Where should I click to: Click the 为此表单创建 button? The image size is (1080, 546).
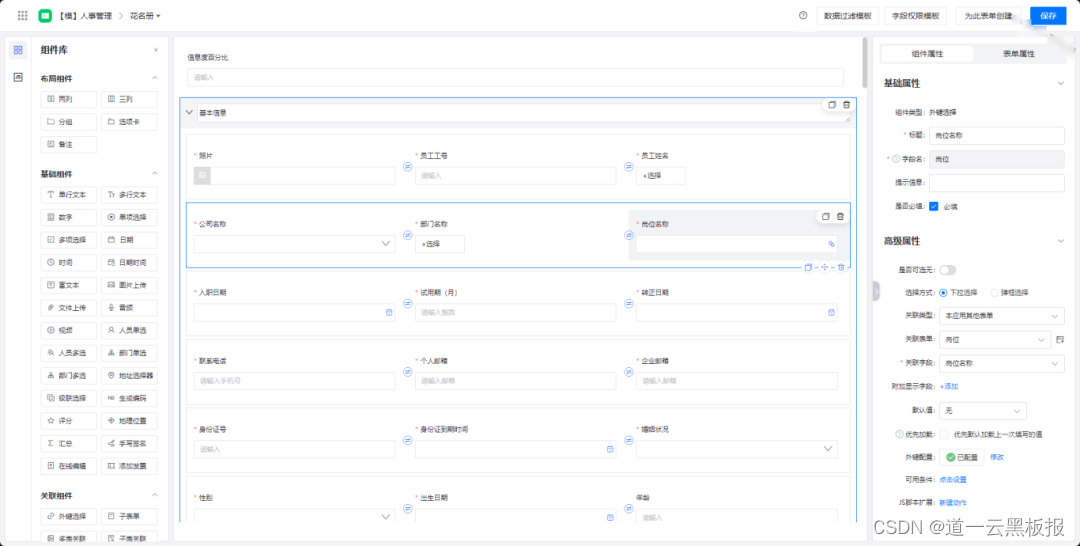click(988, 16)
